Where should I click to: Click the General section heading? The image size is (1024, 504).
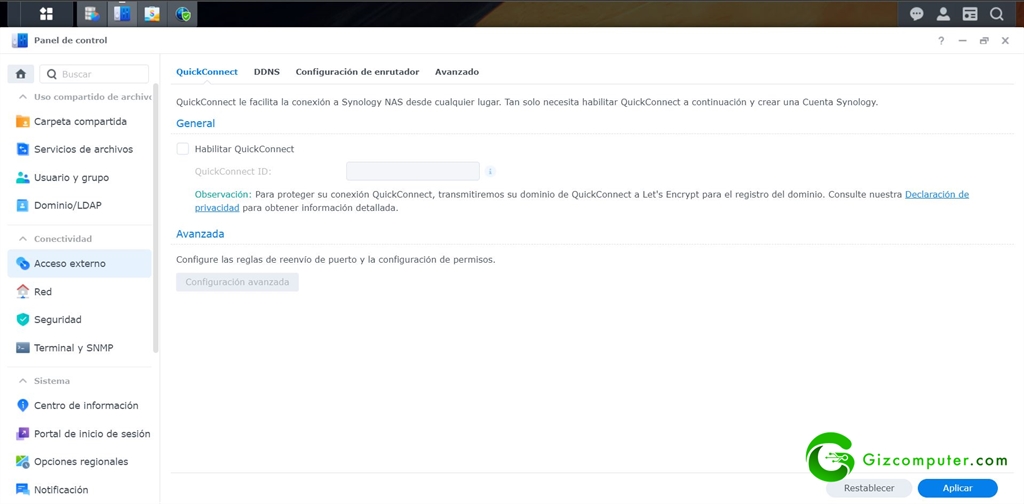click(195, 123)
